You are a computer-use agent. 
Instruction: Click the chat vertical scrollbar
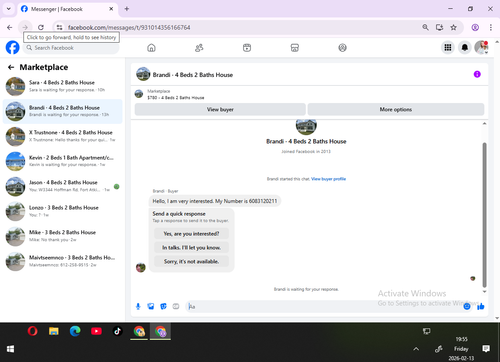tap(484, 215)
